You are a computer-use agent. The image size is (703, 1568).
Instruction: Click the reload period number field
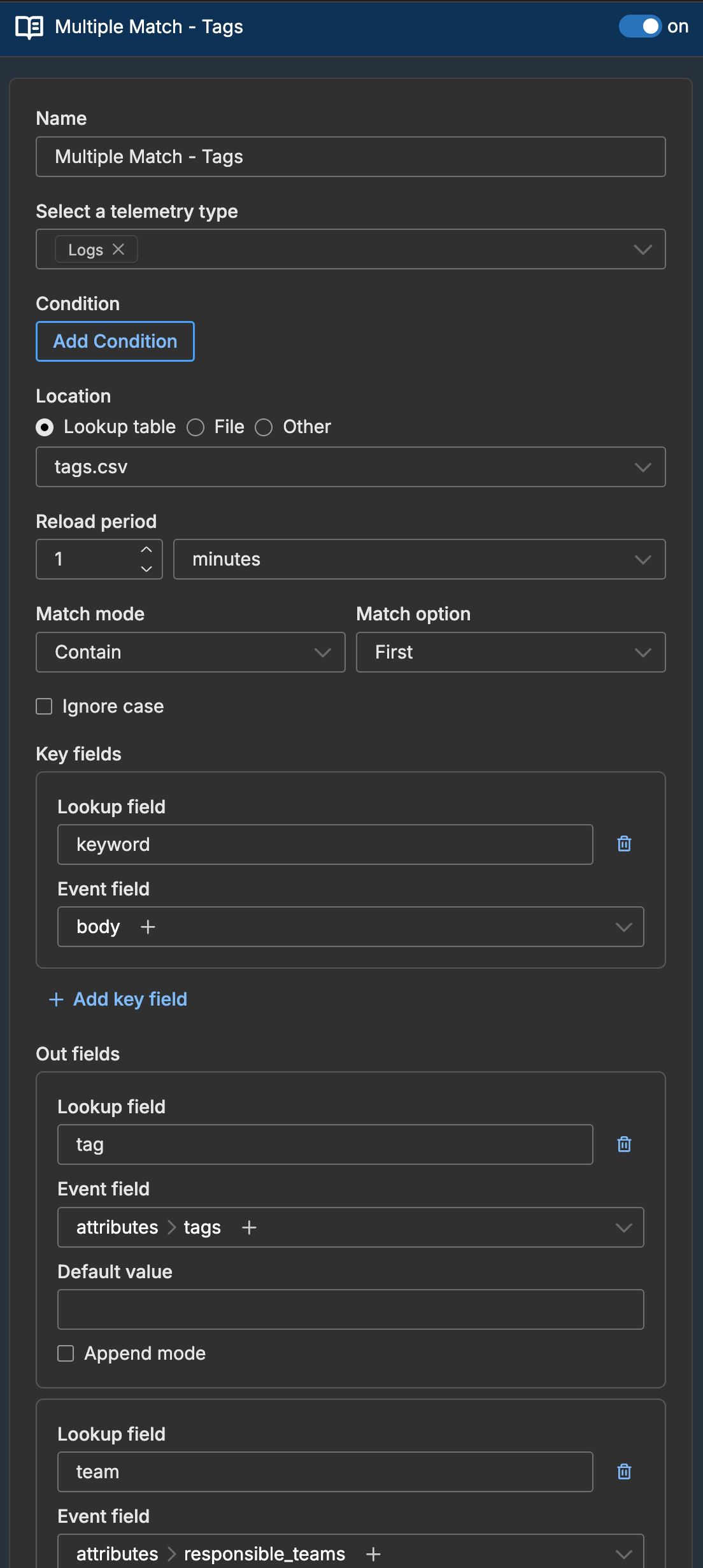[99, 559]
